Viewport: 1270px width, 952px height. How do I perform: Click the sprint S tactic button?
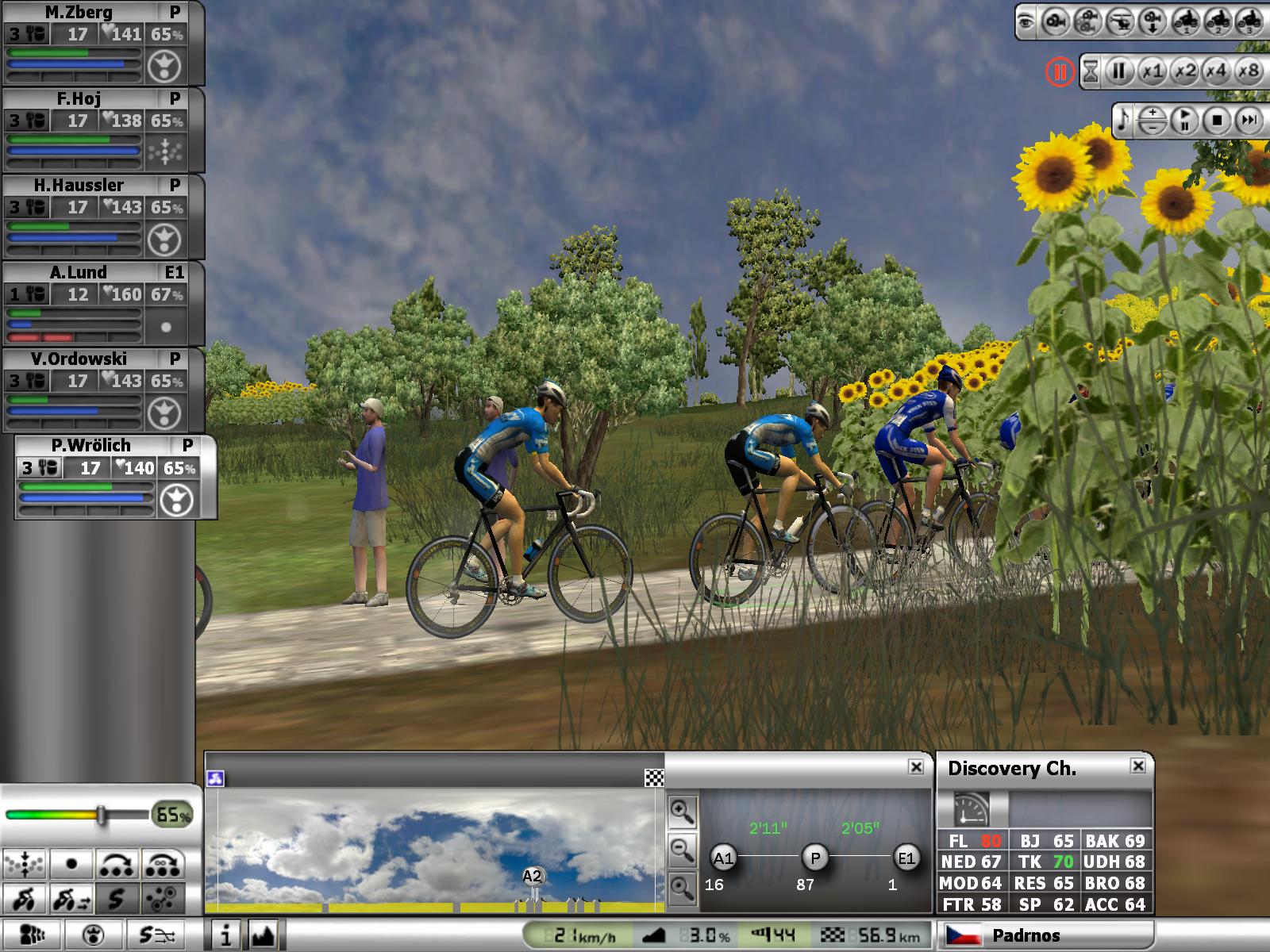tap(116, 899)
